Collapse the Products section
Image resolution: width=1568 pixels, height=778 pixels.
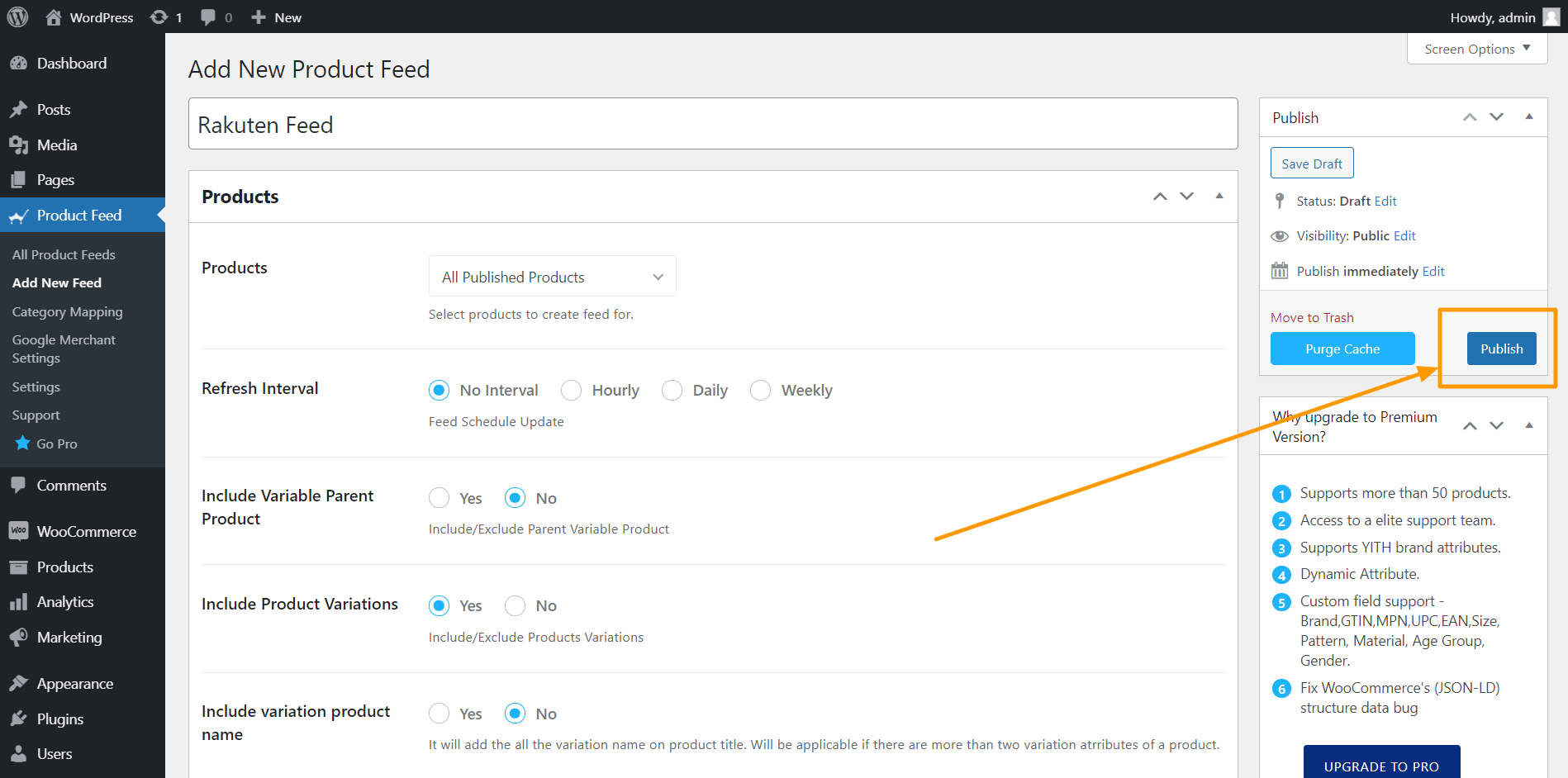coord(1219,196)
